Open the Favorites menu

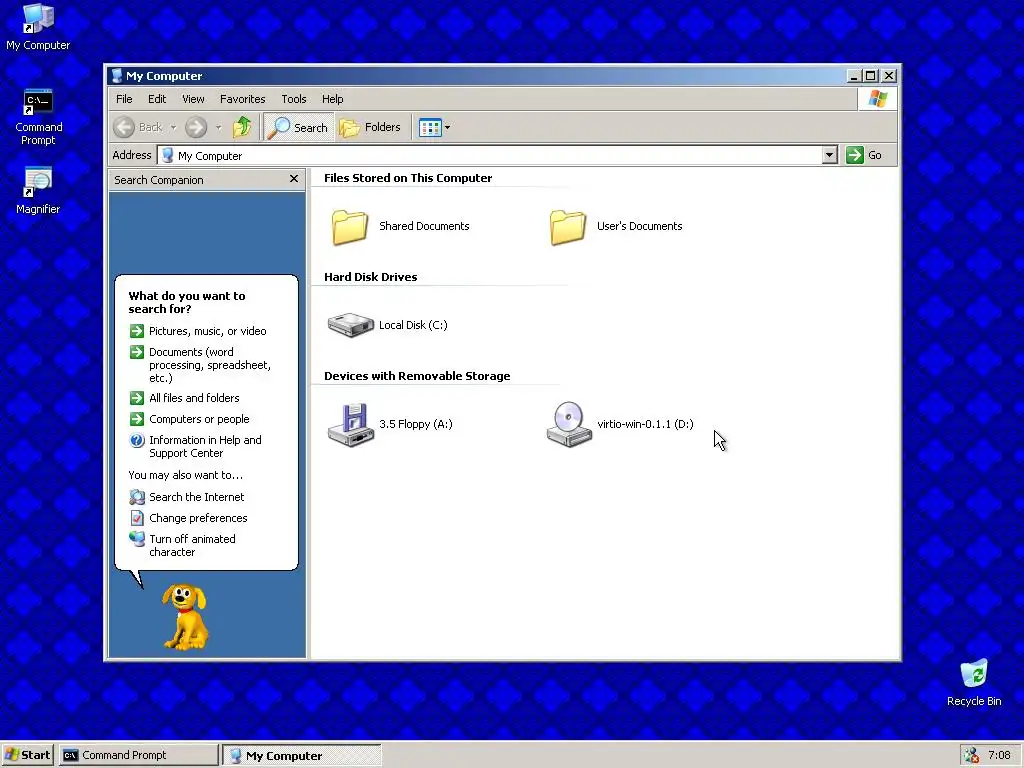pos(242,99)
